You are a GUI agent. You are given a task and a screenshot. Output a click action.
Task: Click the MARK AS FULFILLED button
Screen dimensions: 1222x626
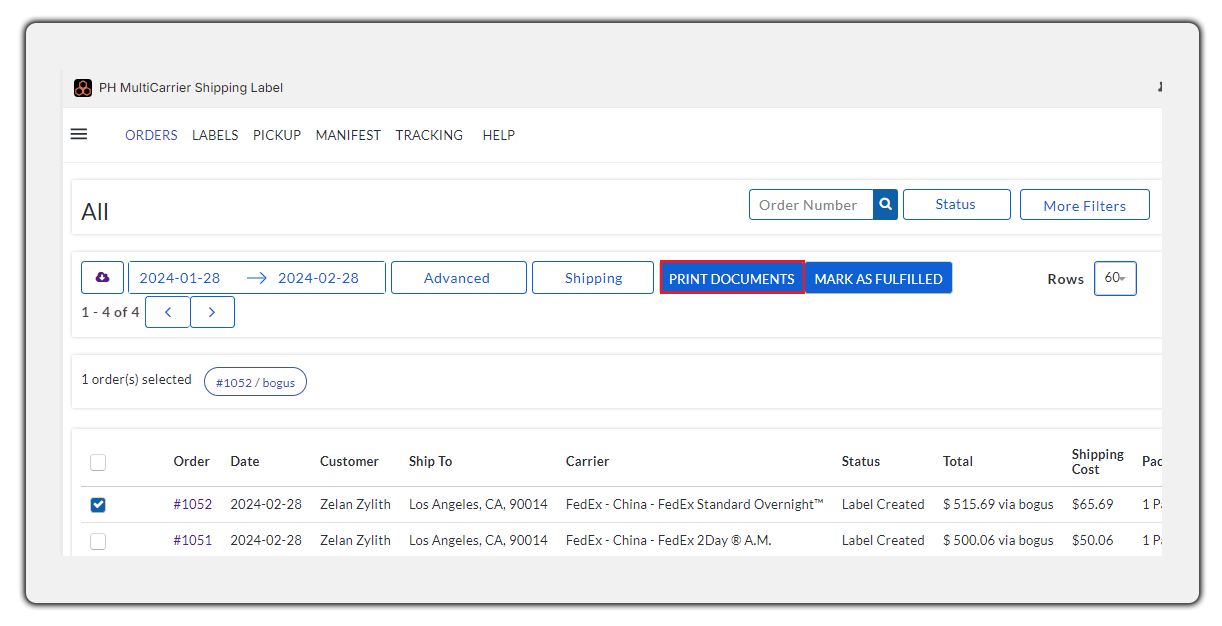pos(878,278)
